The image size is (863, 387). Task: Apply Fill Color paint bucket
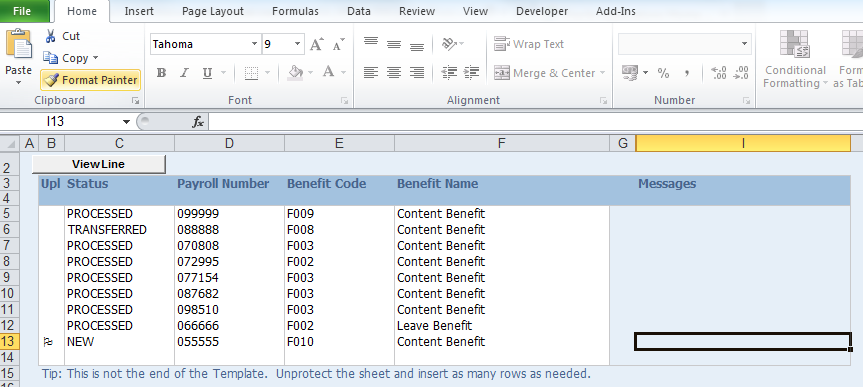(x=296, y=72)
